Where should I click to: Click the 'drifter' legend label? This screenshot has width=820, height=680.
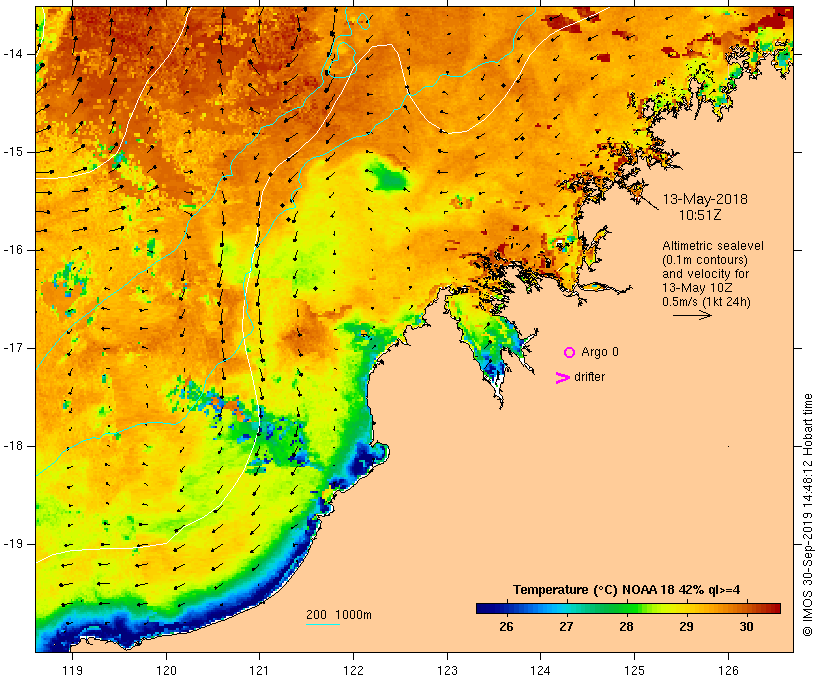589,377
